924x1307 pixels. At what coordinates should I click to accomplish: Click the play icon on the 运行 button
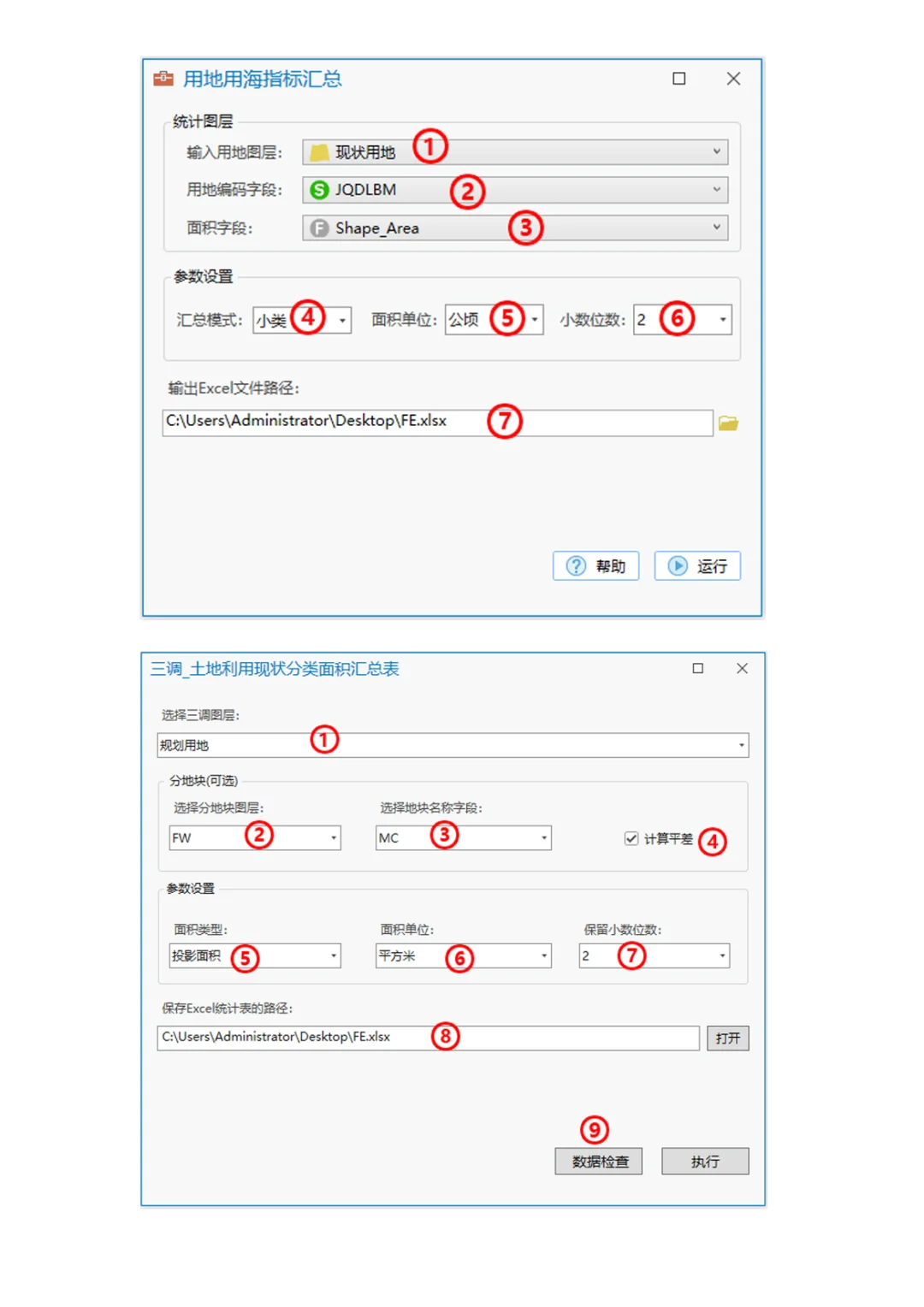[x=677, y=565]
